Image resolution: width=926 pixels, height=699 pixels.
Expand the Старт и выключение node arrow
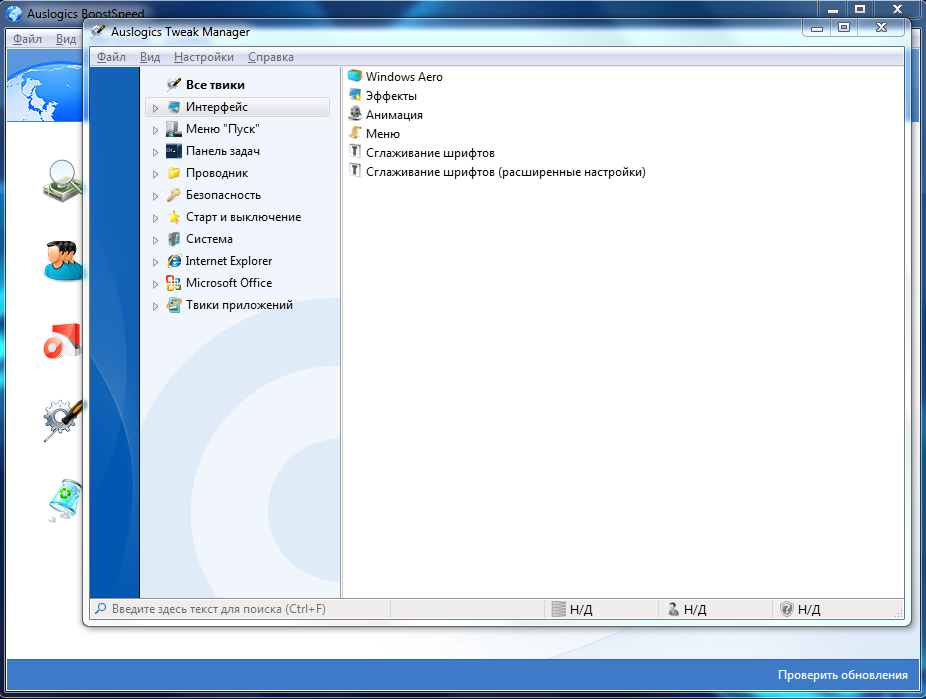click(x=155, y=218)
